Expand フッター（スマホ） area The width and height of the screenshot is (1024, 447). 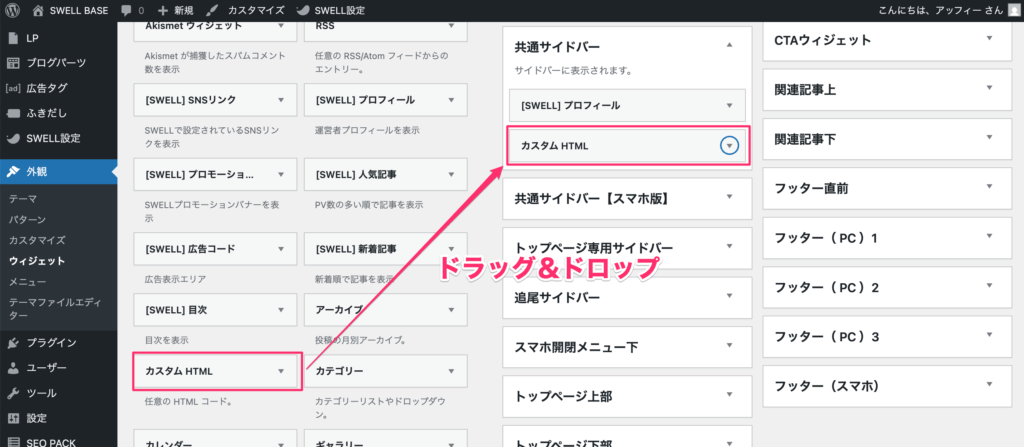989,384
